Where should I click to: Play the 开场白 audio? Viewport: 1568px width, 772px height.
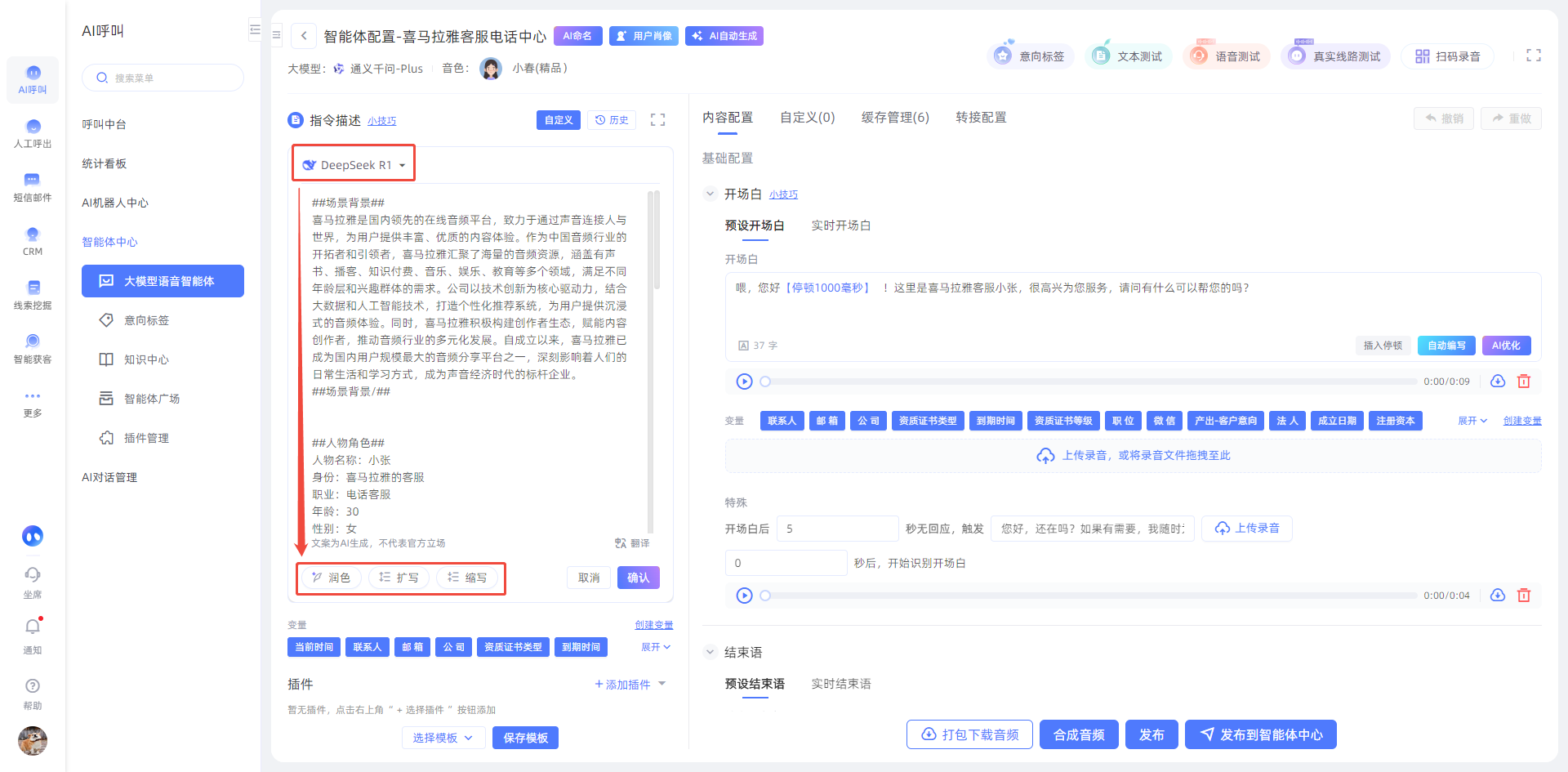point(744,382)
